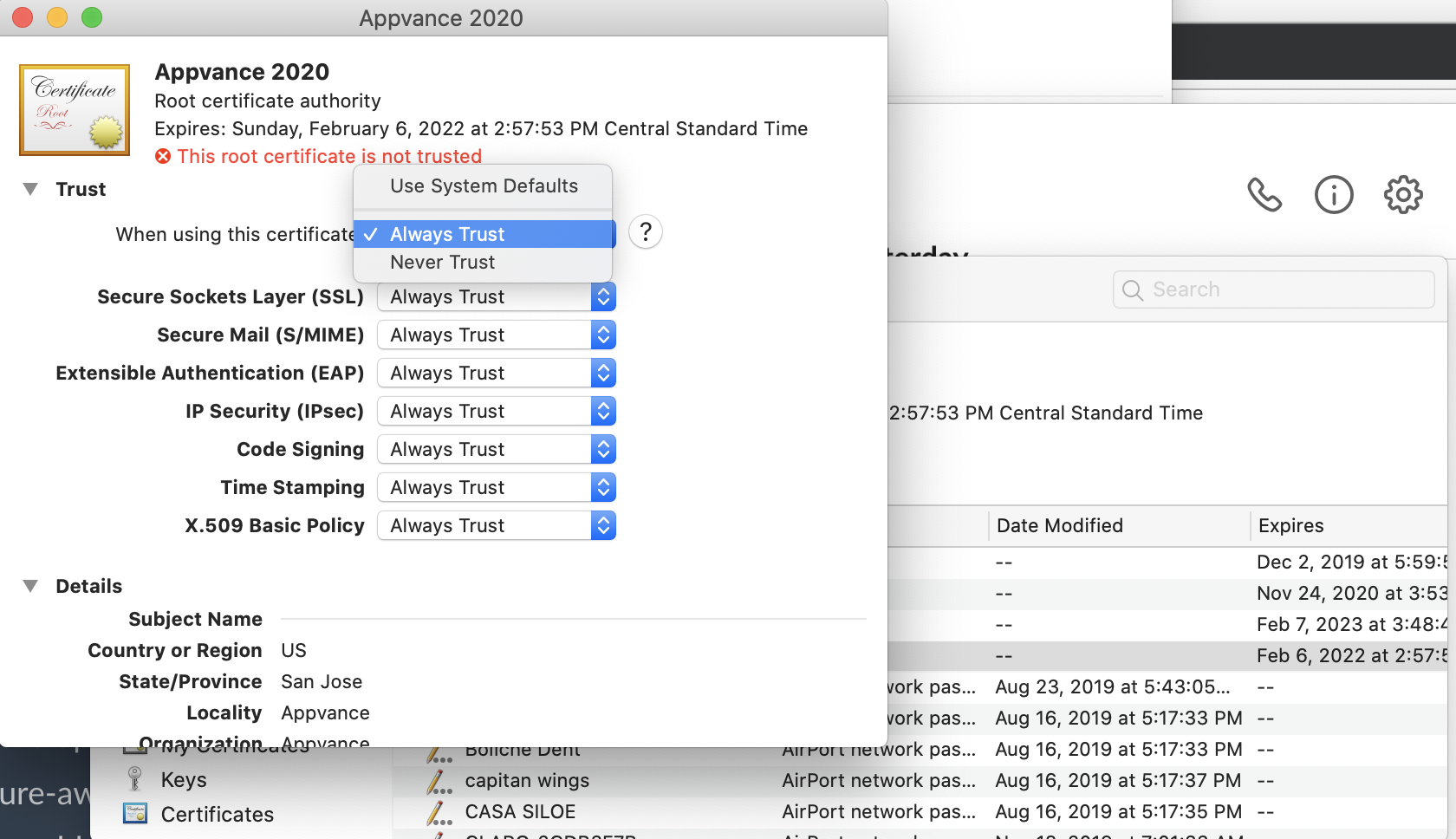Click the State/Province value 'San Jose'

click(x=322, y=681)
